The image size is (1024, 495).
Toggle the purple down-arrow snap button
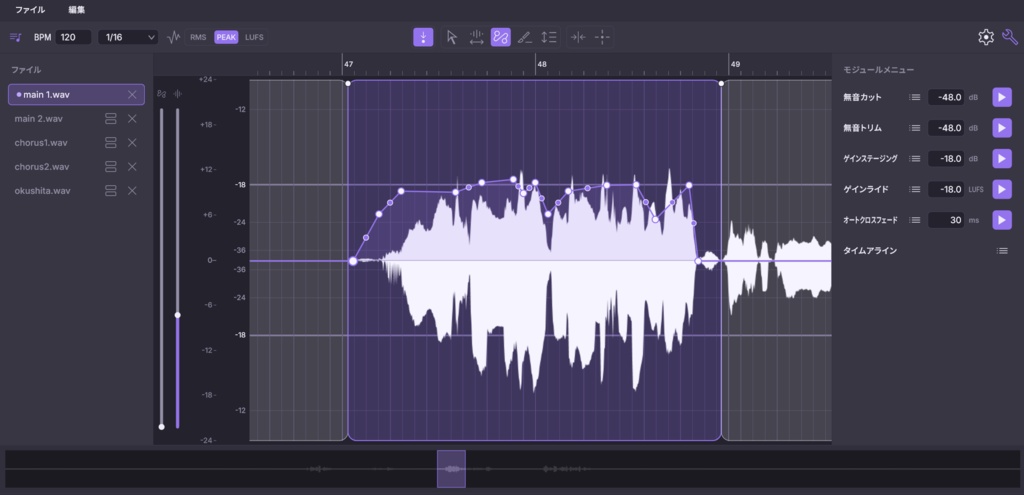tap(423, 37)
